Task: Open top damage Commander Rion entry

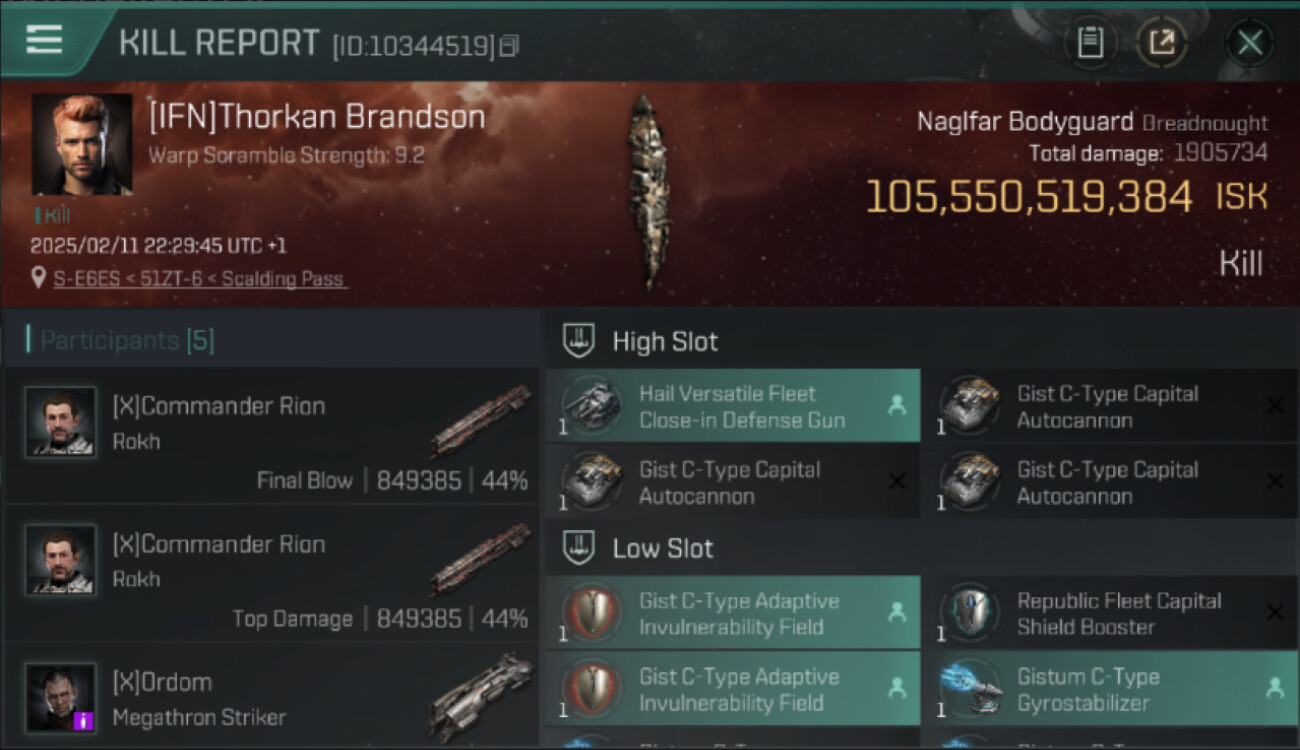Action: point(272,574)
